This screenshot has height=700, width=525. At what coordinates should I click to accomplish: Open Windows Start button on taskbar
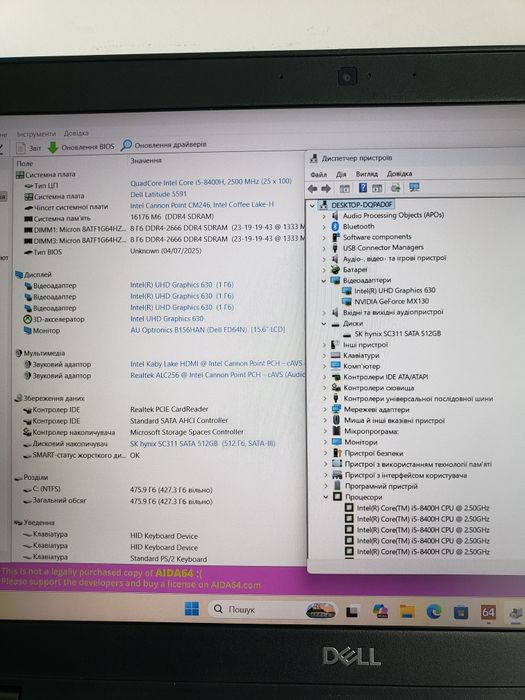192,609
